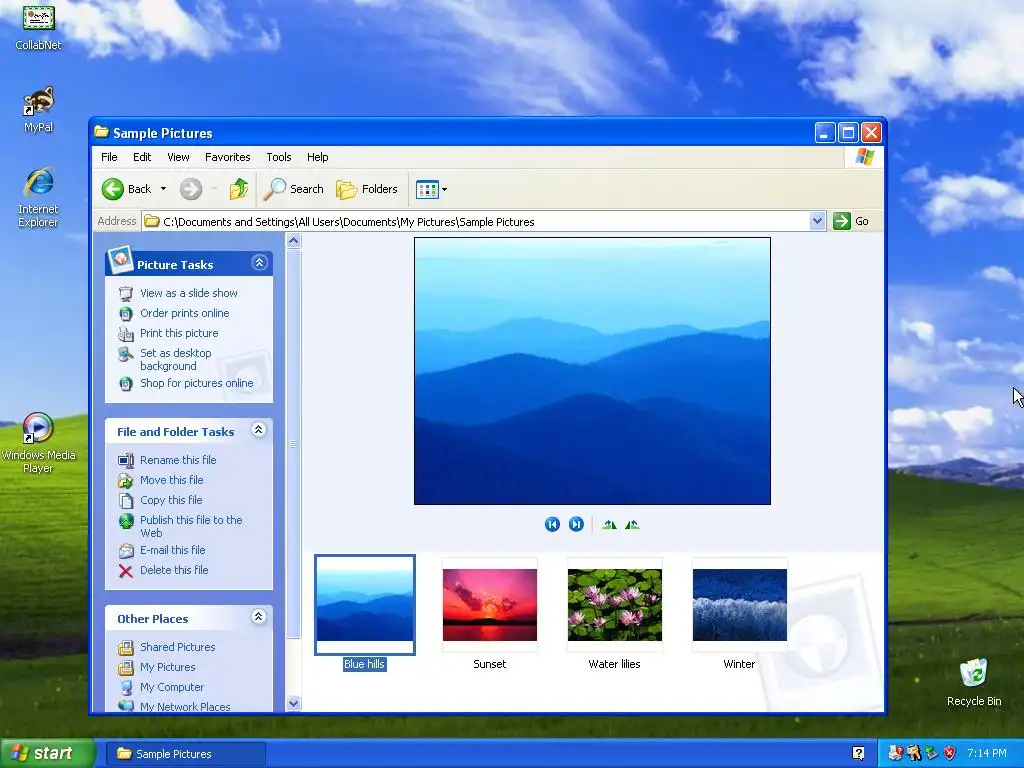Click the 7:14 PM taskbar clock
1024x768 pixels.
(987, 754)
